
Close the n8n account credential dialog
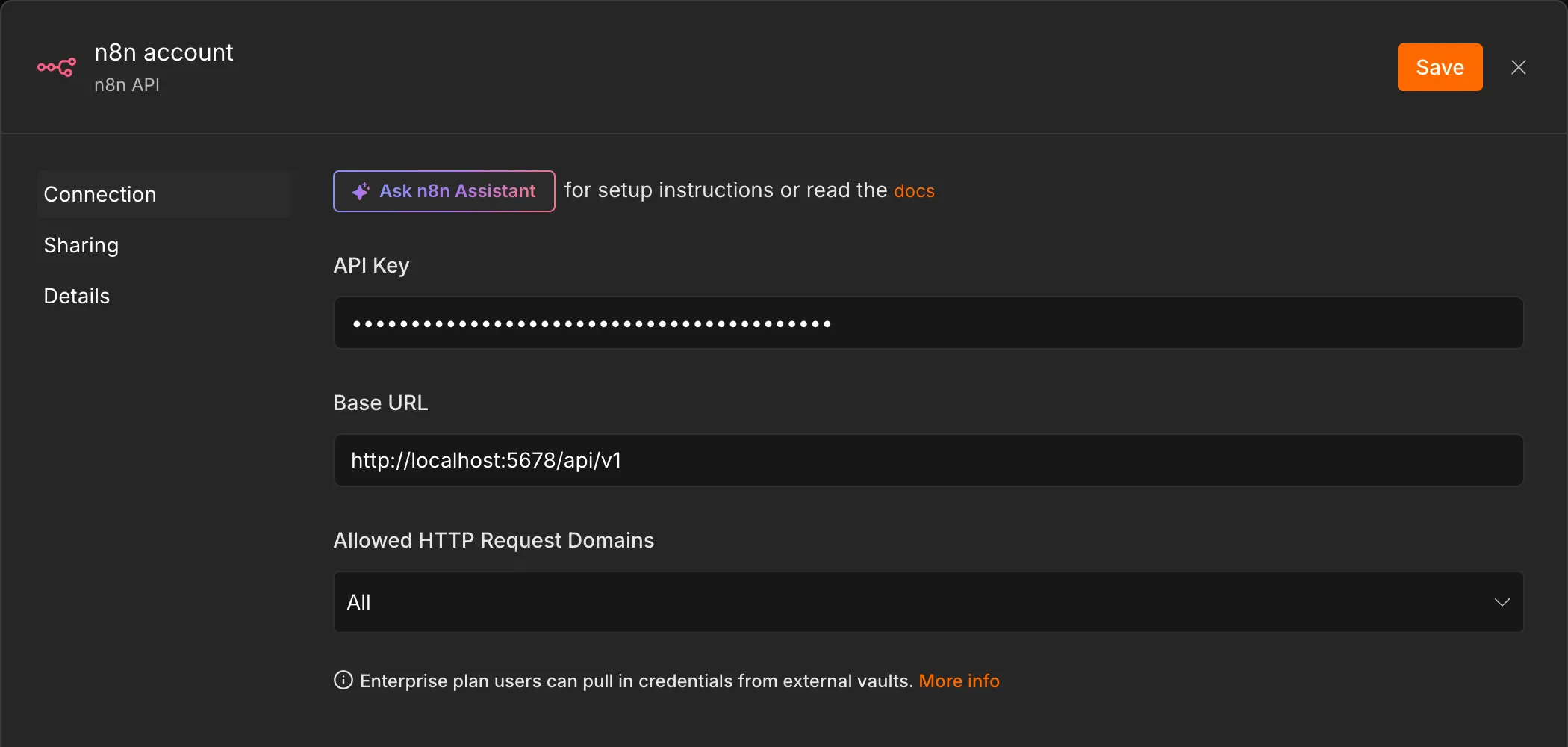[x=1518, y=67]
